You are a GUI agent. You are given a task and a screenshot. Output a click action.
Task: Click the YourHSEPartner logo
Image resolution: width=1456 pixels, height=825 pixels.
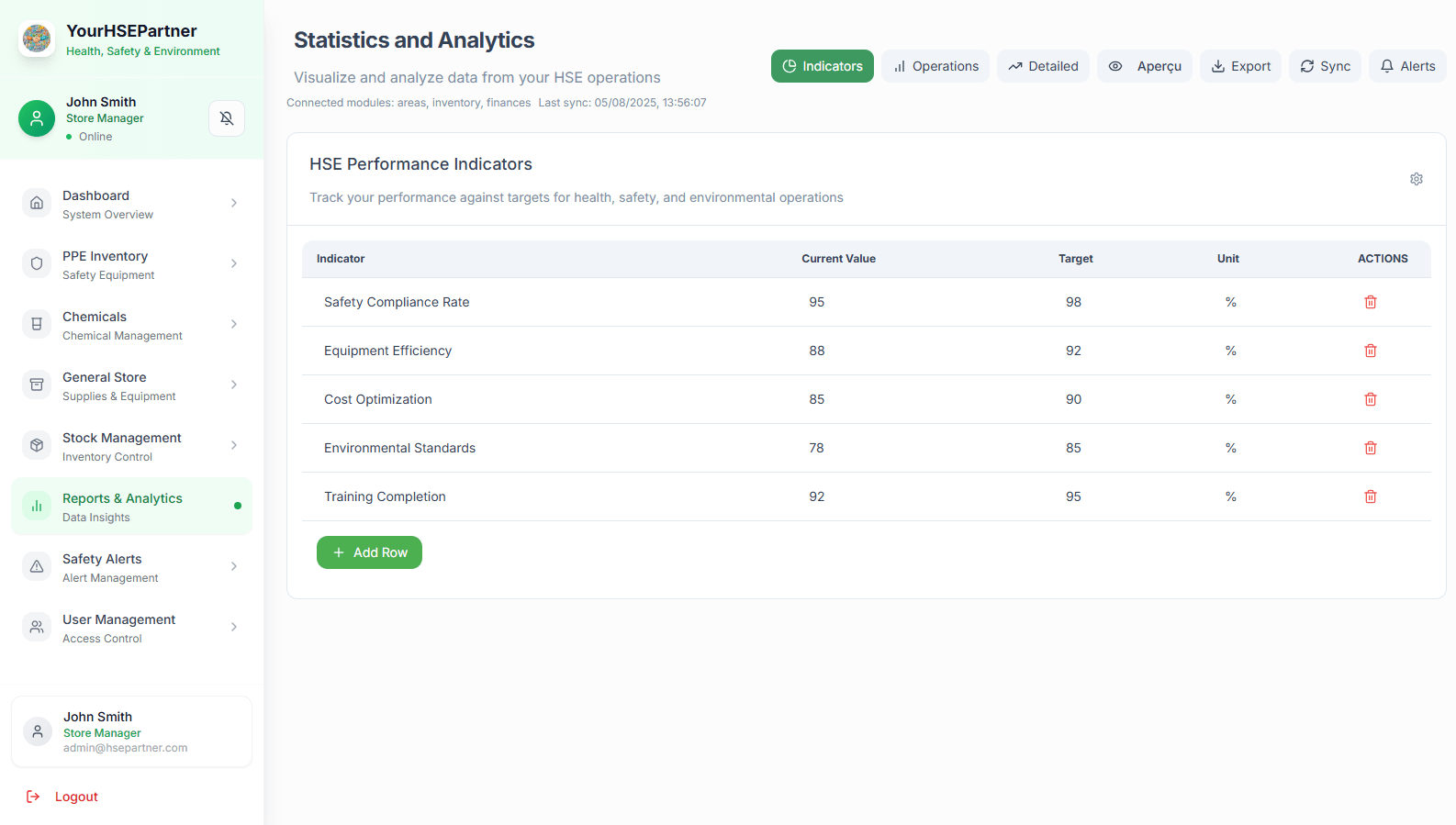coord(37,39)
